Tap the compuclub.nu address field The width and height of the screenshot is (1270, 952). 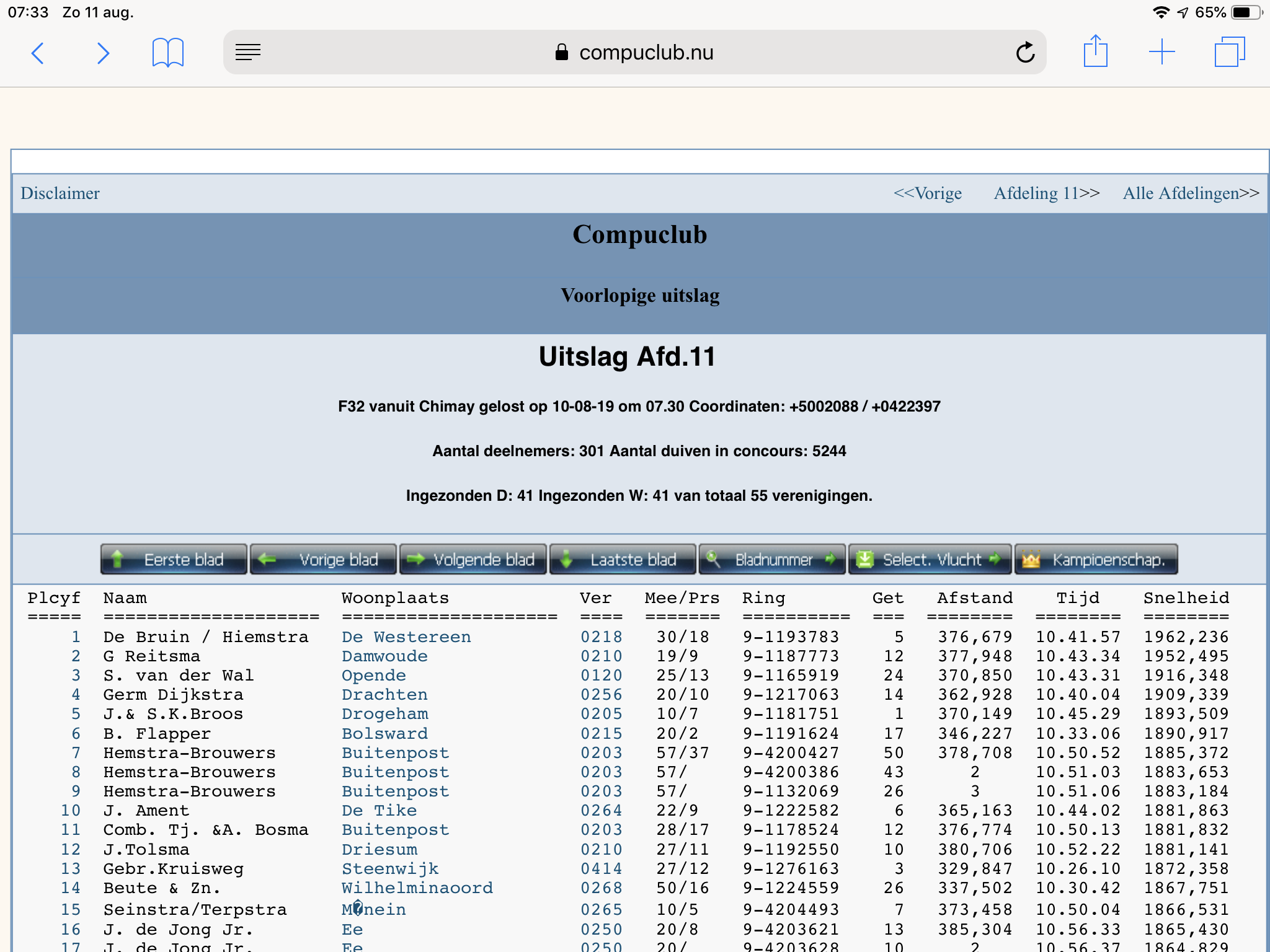point(634,53)
